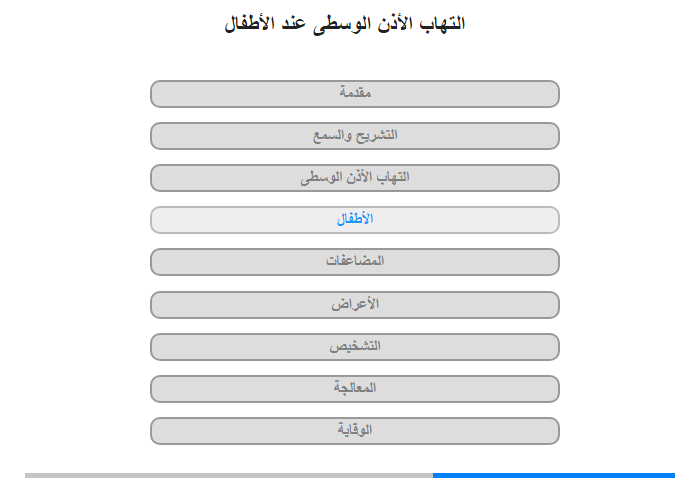Screen dimensions: 700x480
Task: Open the anatomy and hearing topic
Action: click(x=354, y=136)
